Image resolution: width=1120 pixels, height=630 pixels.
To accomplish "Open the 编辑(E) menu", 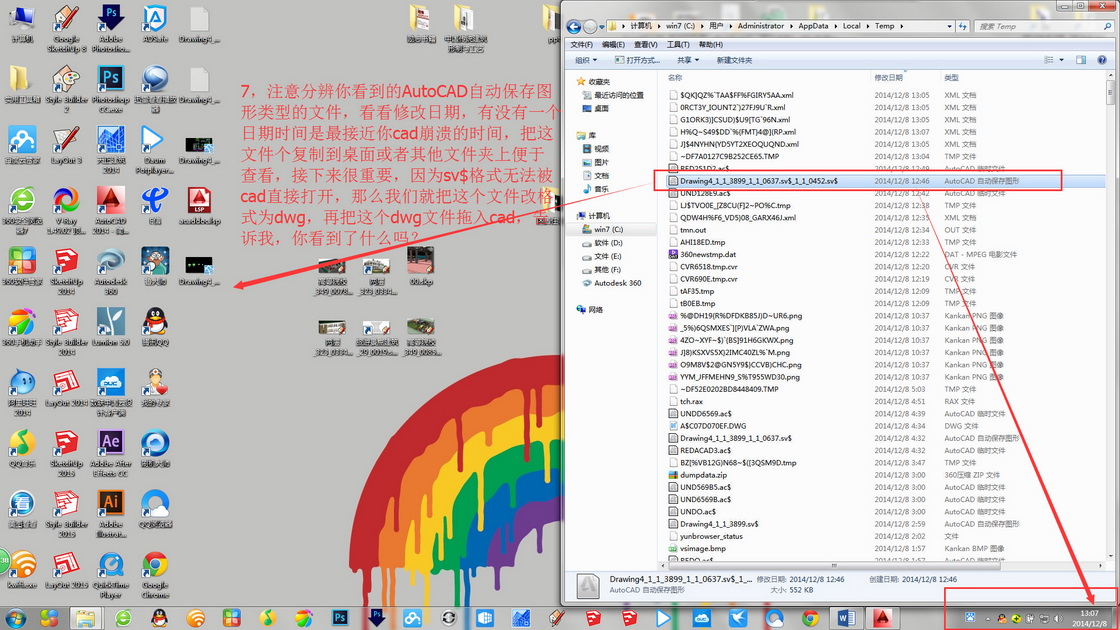I will [x=614, y=44].
